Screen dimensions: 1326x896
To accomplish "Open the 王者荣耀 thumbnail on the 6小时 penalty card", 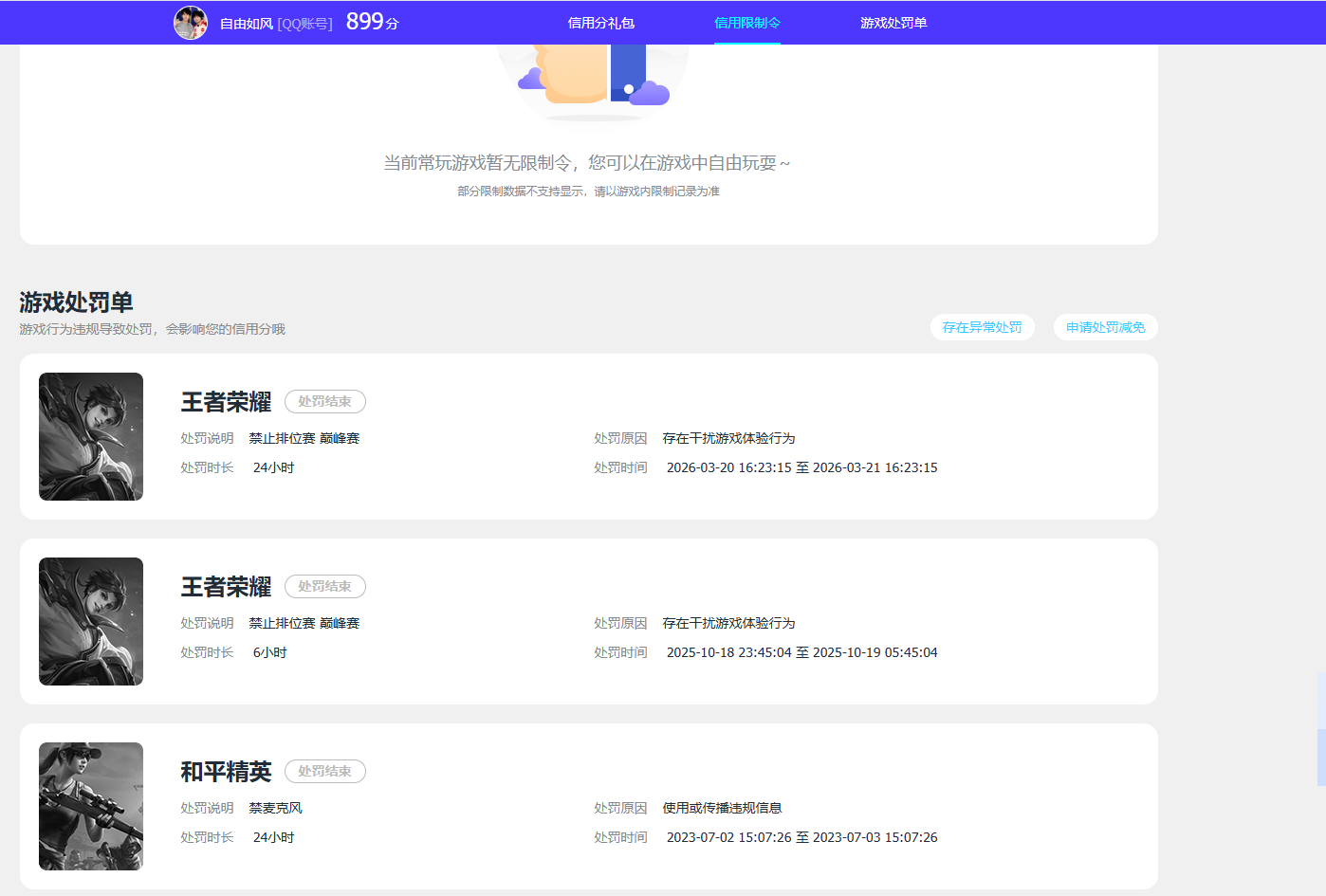I will 91,621.
